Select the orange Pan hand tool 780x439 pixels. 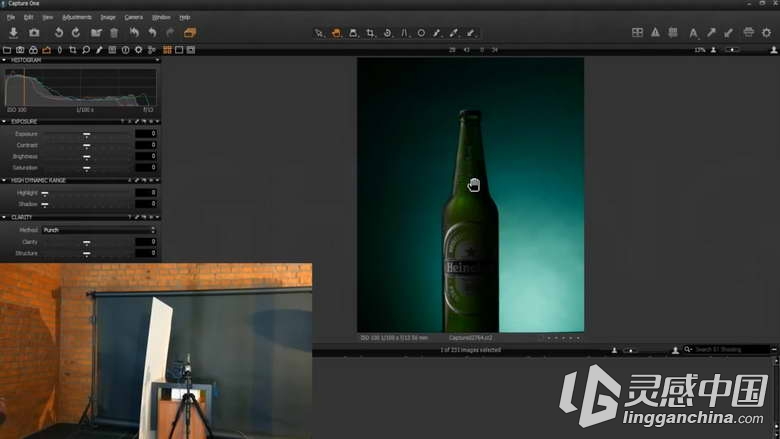tap(336, 33)
